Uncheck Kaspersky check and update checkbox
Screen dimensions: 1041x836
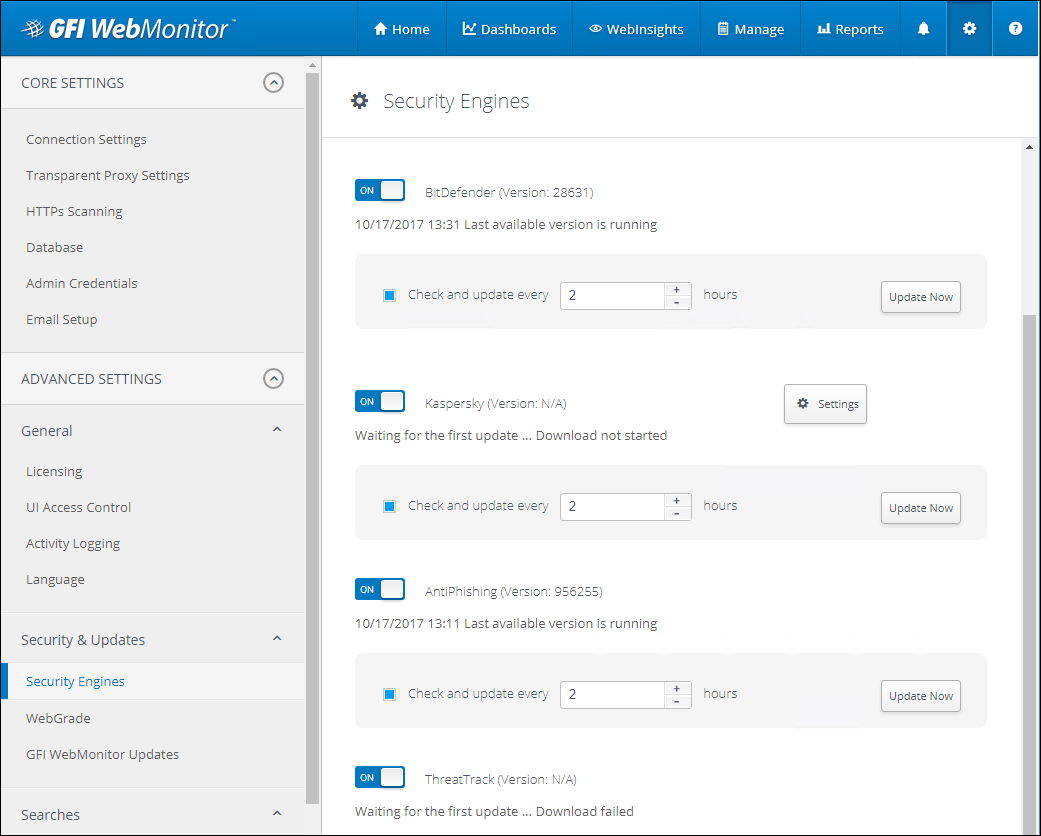[x=390, y=507]
